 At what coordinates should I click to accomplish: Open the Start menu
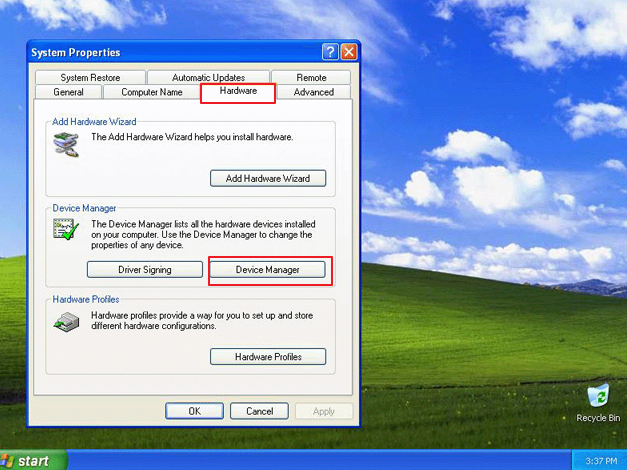click(x=34, y=460)
